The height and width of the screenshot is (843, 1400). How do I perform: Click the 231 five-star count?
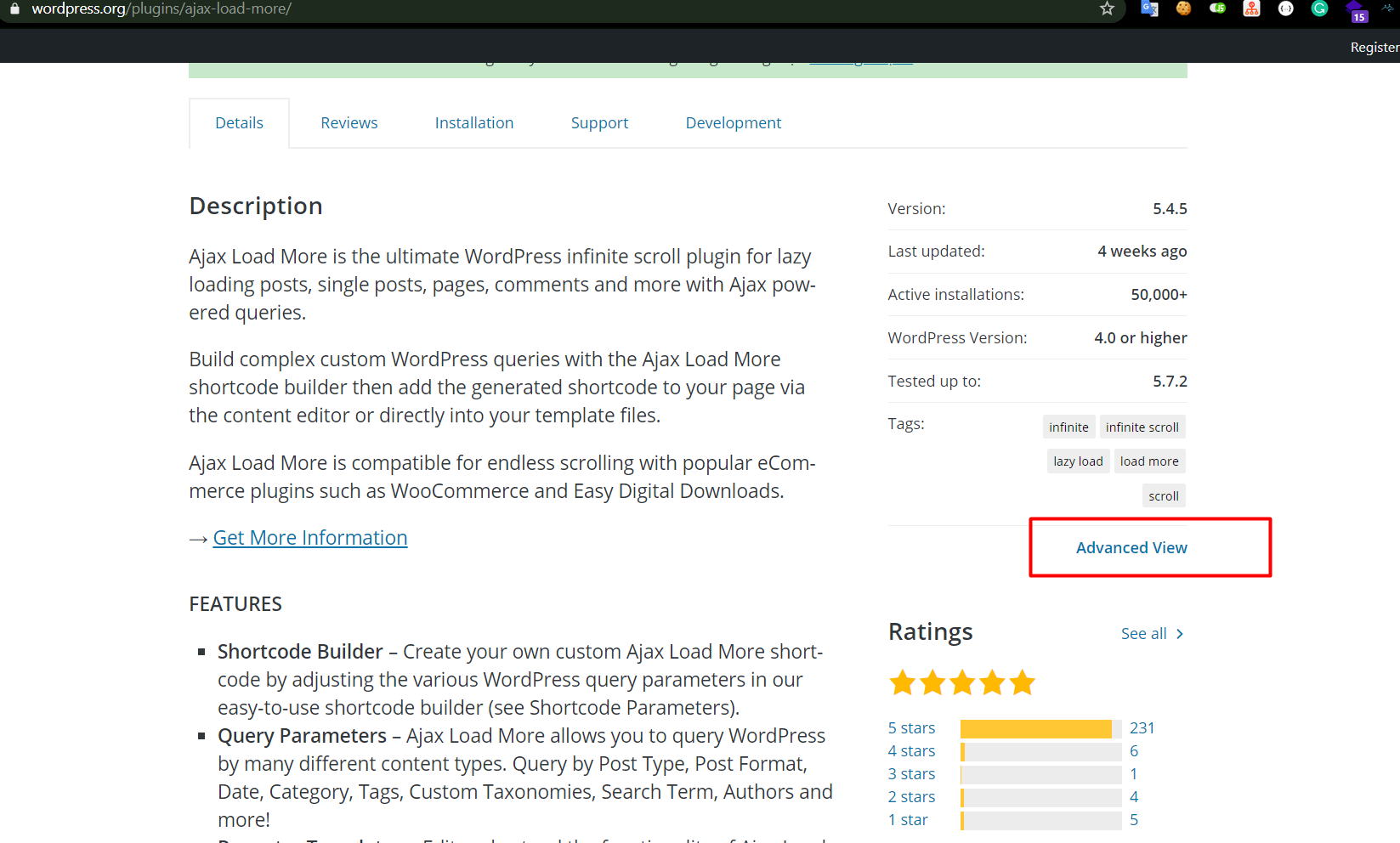[1142, 728]
